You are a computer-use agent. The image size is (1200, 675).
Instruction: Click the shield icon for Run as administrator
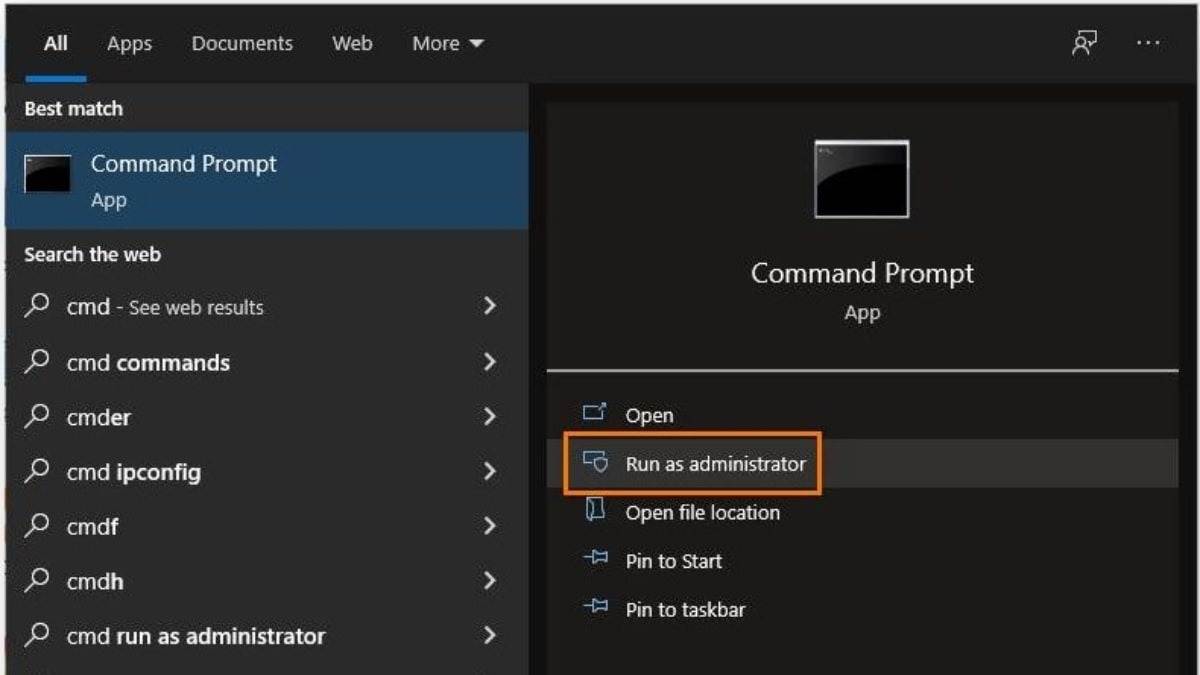(x=595, y=462)
